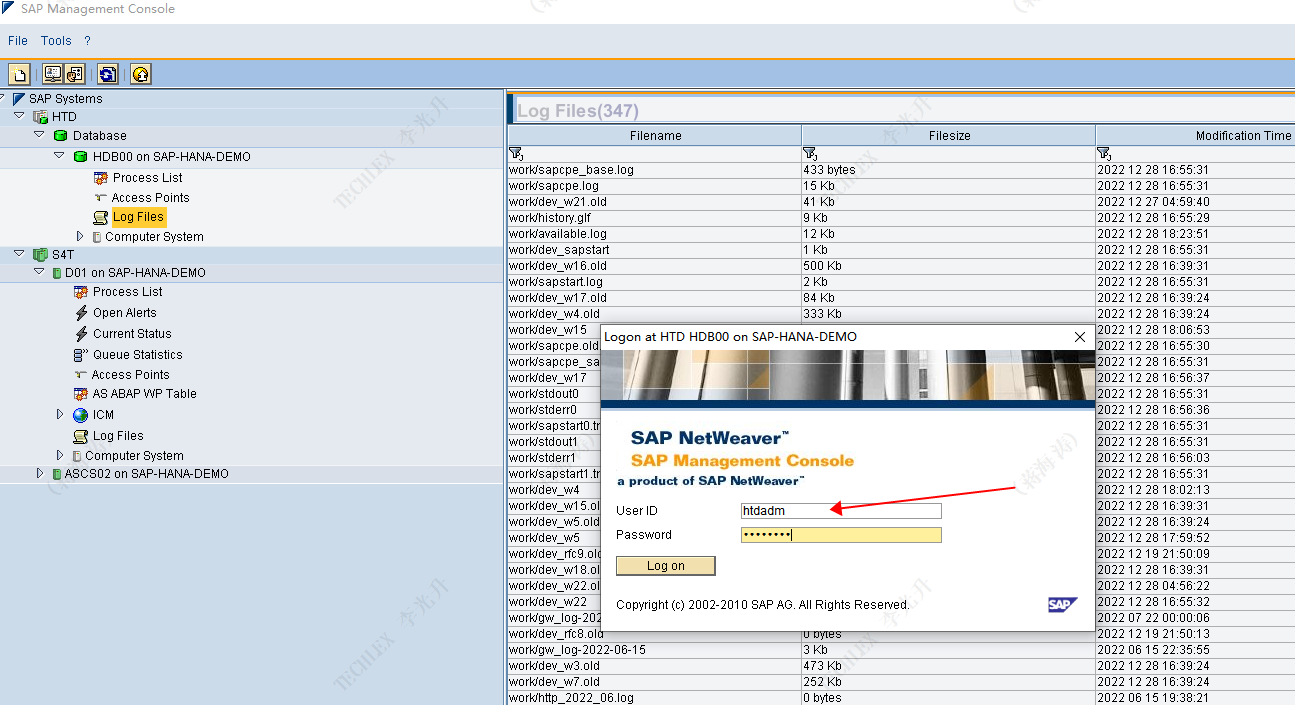1295x705 pixels.
Task: Click the Process List icon under D01
Action: click(81, 292)
